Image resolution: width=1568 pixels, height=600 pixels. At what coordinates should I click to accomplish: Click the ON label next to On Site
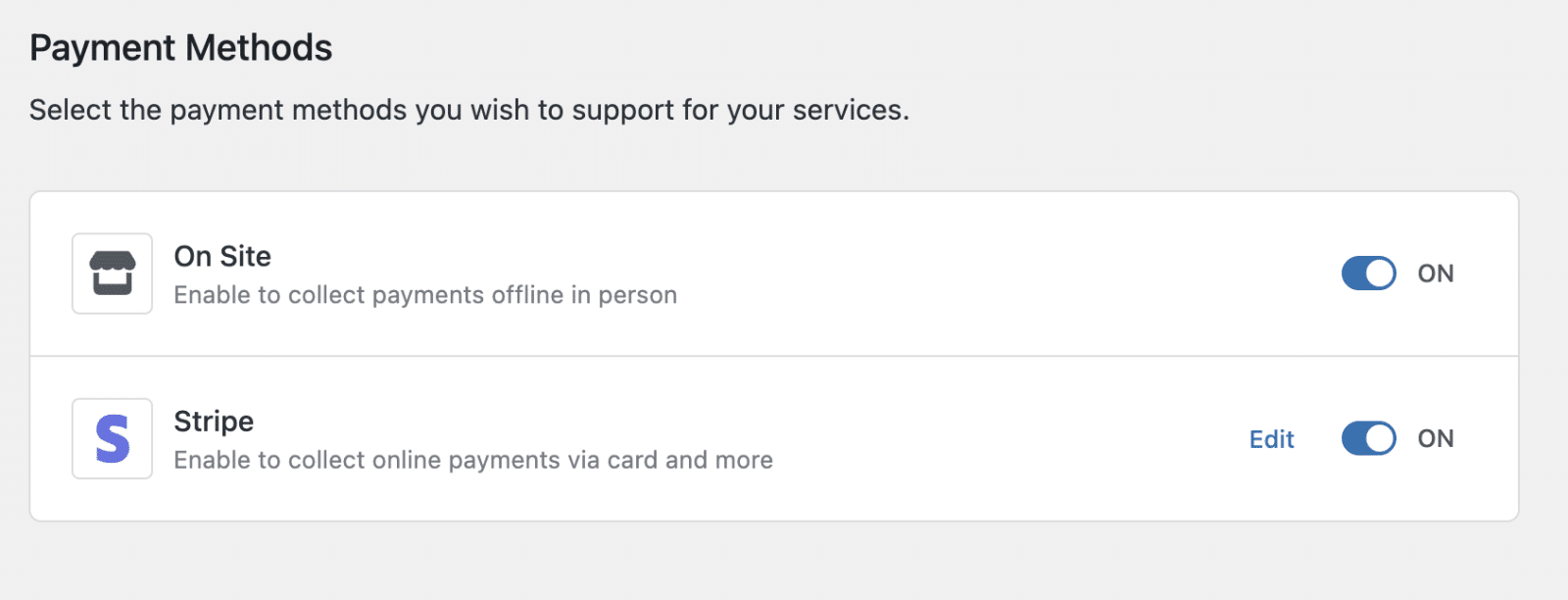click(x=1436, y=274)
